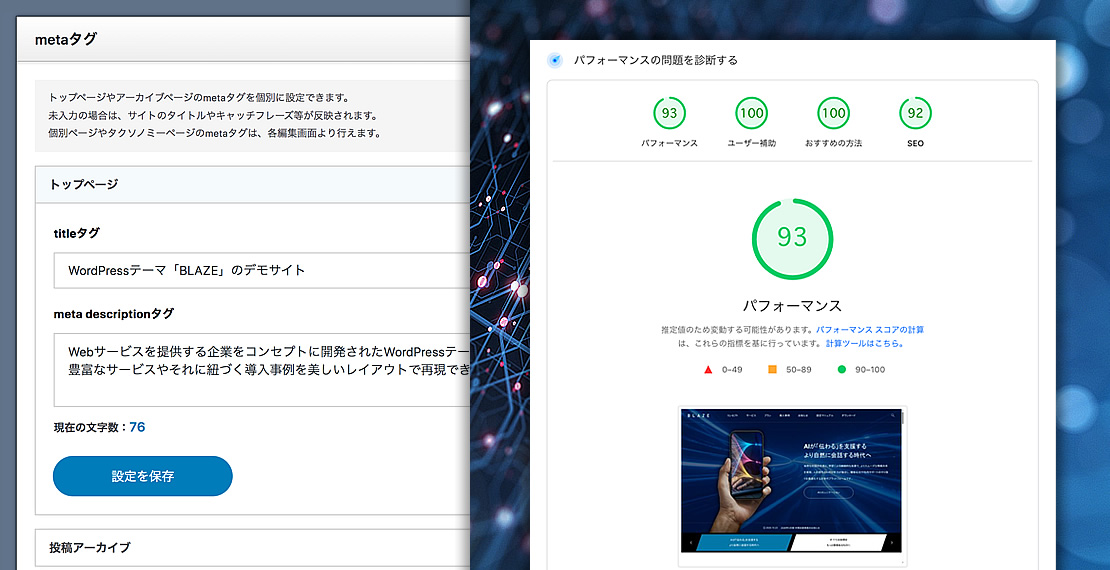Click the large 93 performance gauge
The height and width of the screenshot is (570, 1110).
[792, 237]
